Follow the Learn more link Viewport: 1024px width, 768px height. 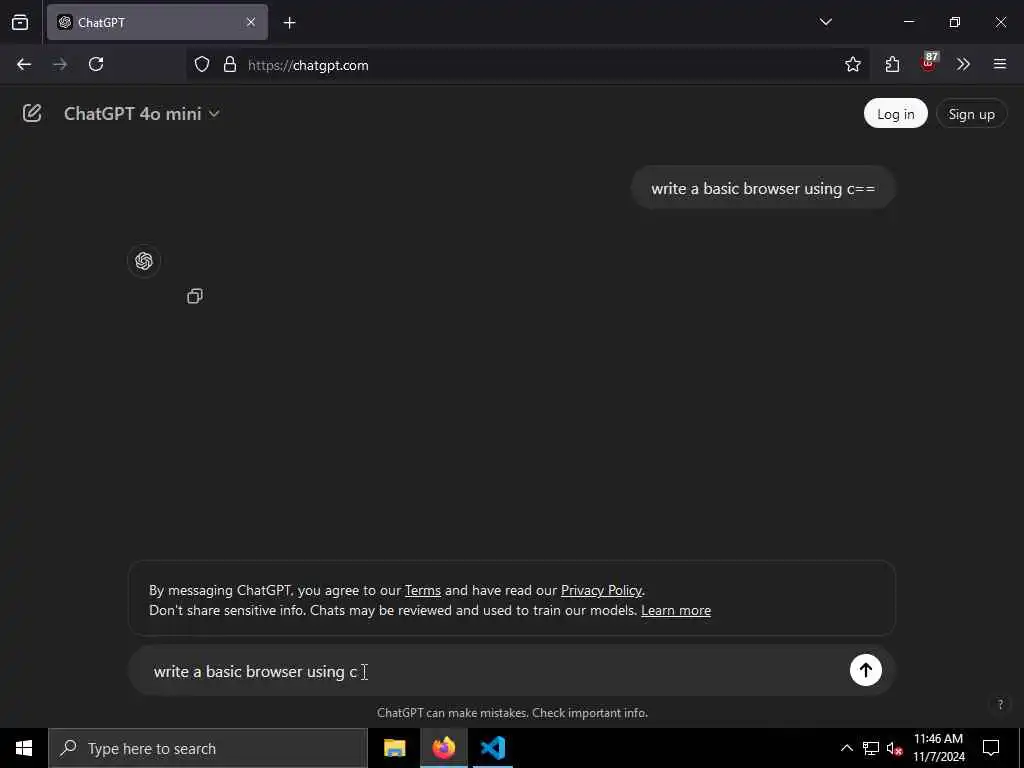[676, 611]
